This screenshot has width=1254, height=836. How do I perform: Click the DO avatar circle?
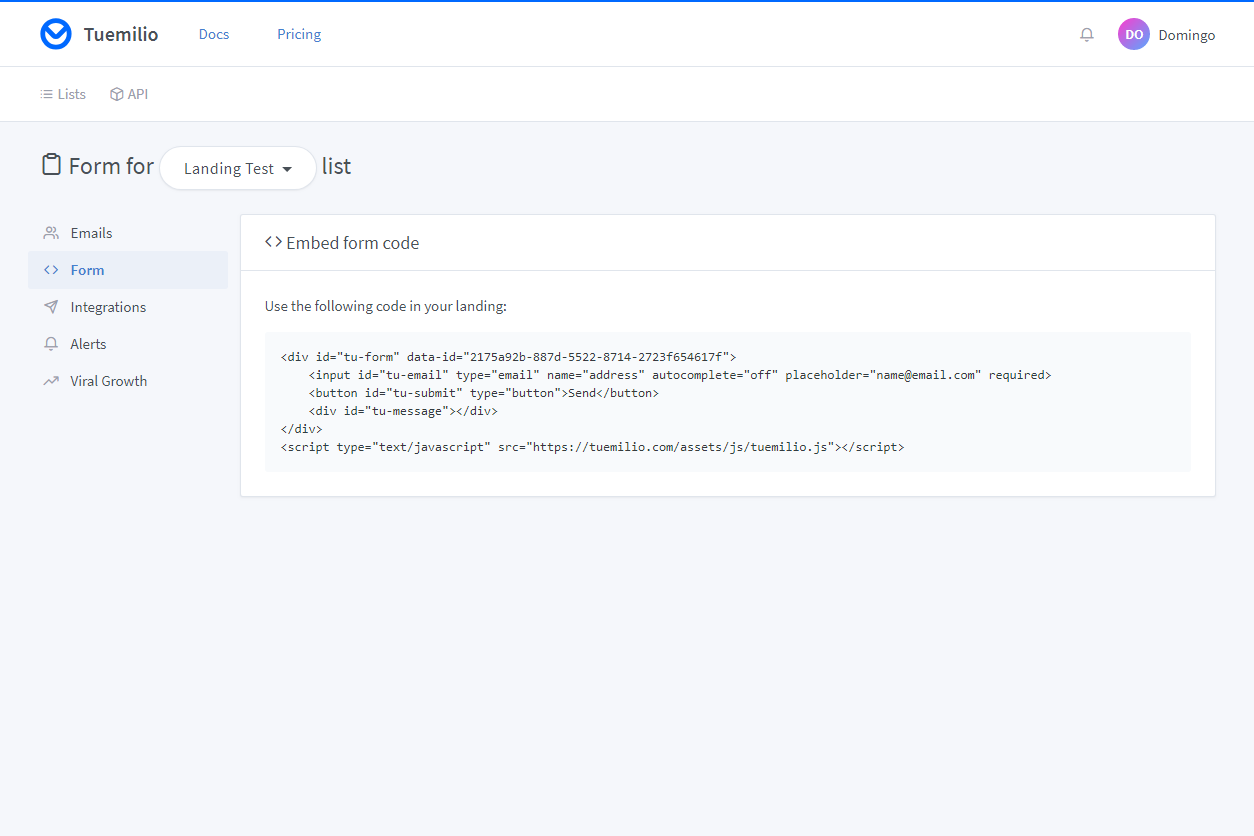click(x=1133, y=34)
